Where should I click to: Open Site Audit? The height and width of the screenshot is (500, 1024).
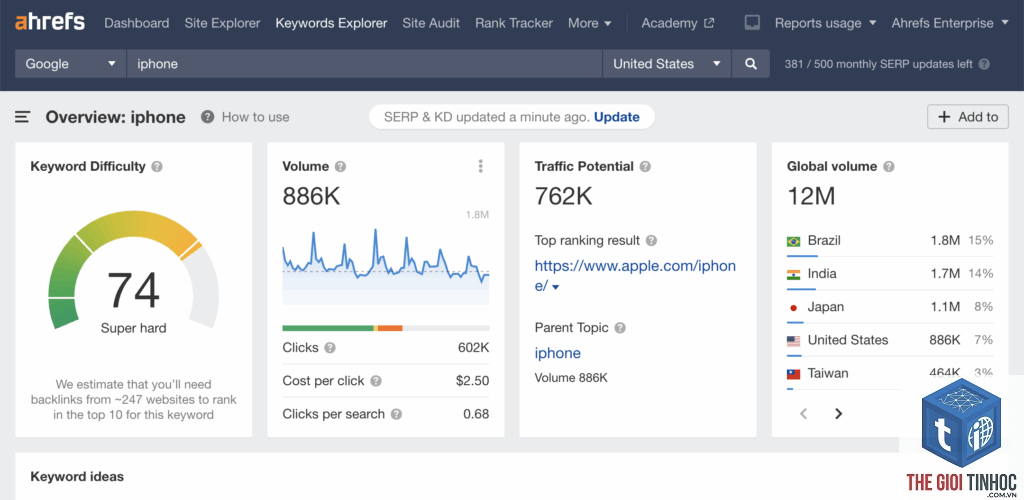pyautogui.click(x=431, y=23)
